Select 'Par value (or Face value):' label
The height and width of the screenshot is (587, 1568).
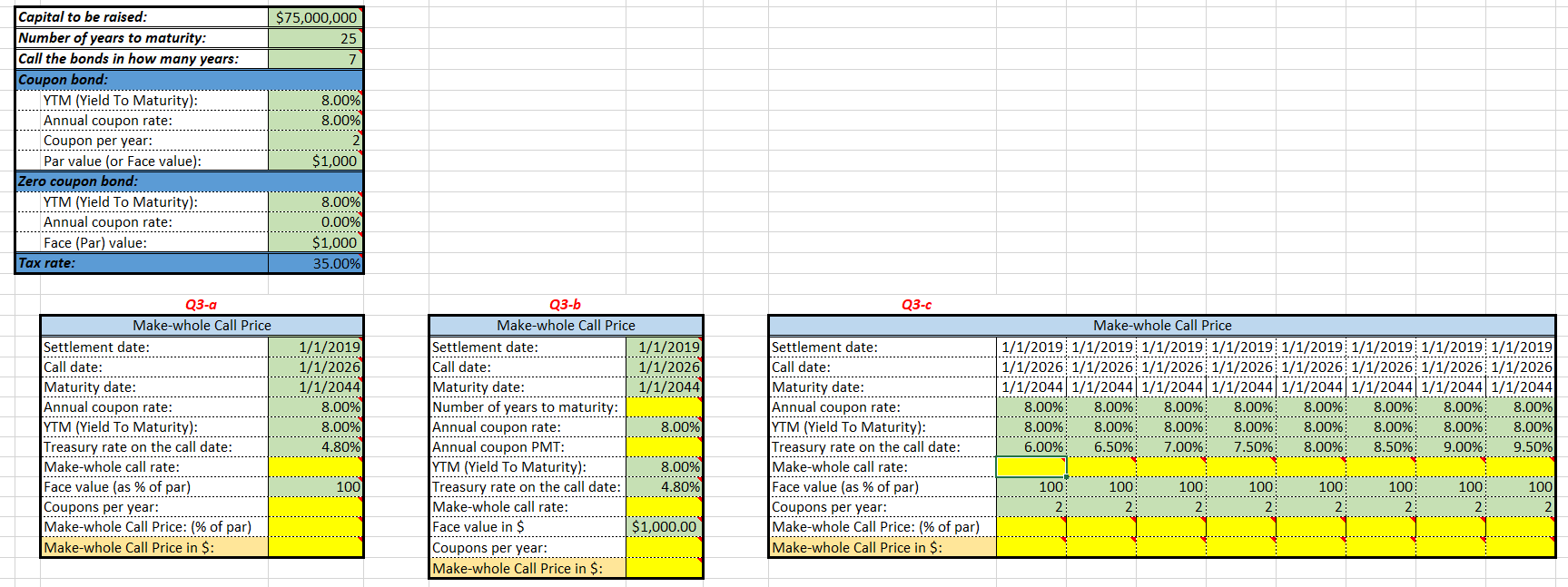coord(123,161)
